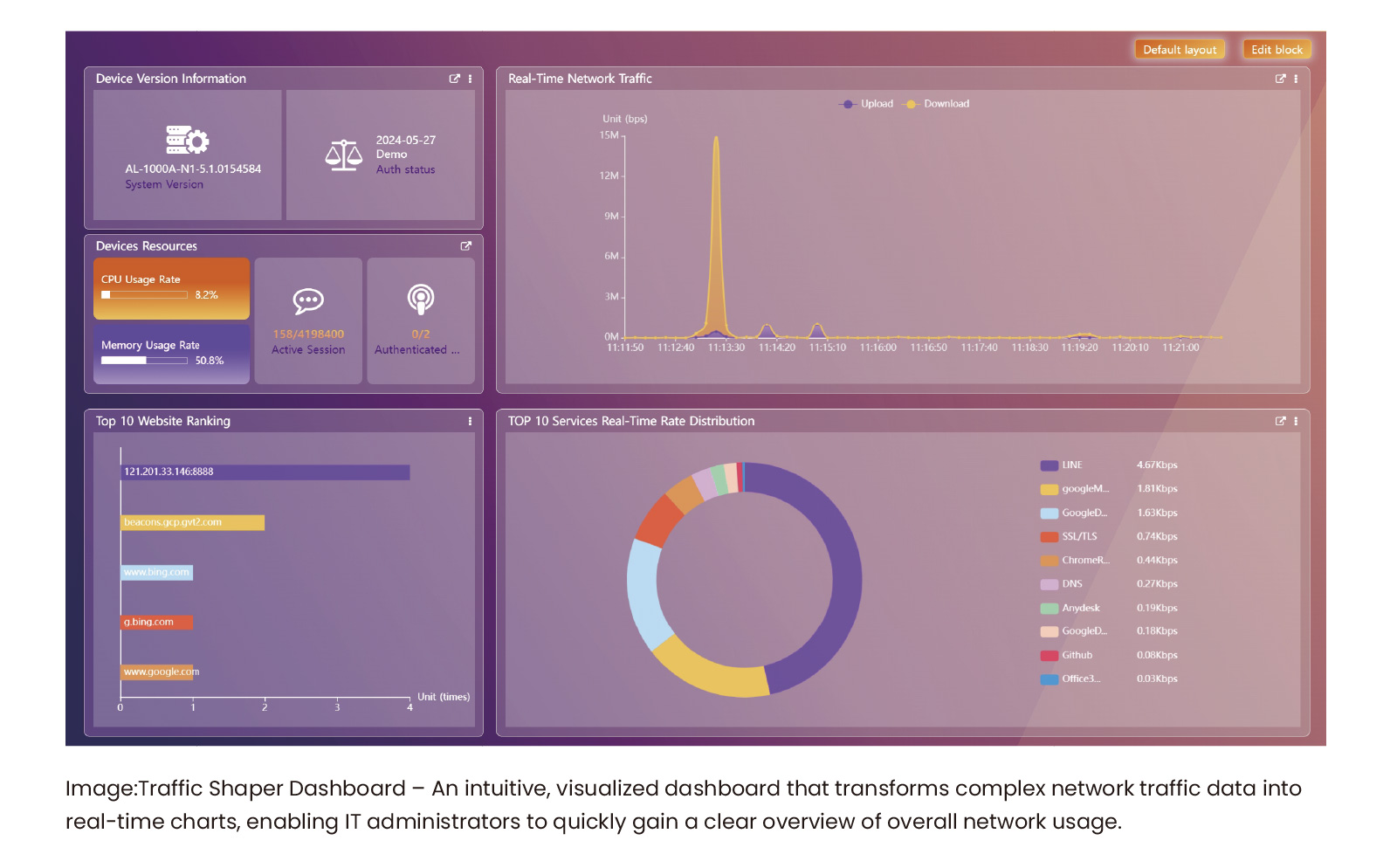This screenshot has height=868, width=1397.
Task: Toggle the Upload series in legend
Action: 867,104
